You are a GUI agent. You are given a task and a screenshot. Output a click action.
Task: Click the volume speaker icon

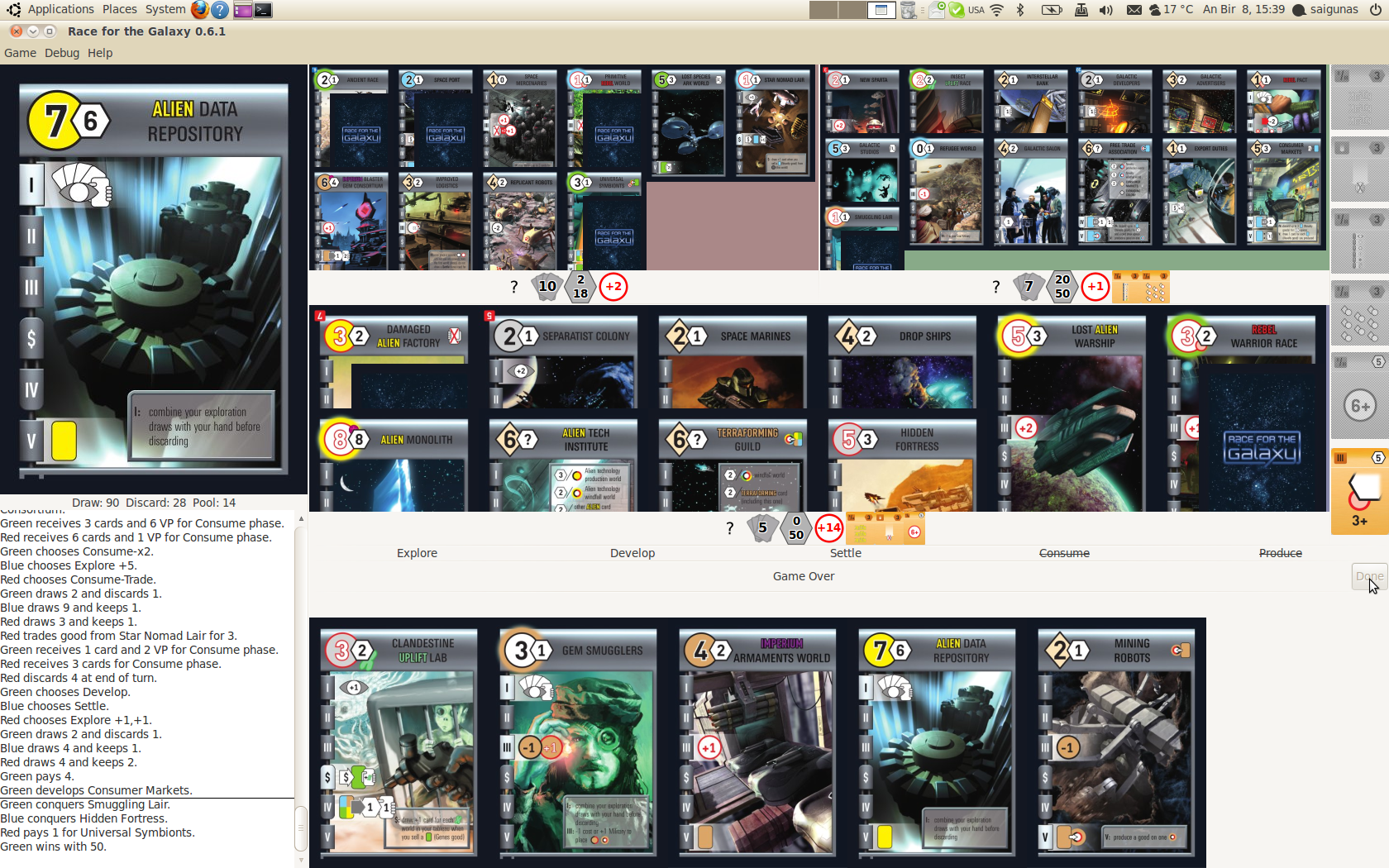click(x=1105, y=10)
